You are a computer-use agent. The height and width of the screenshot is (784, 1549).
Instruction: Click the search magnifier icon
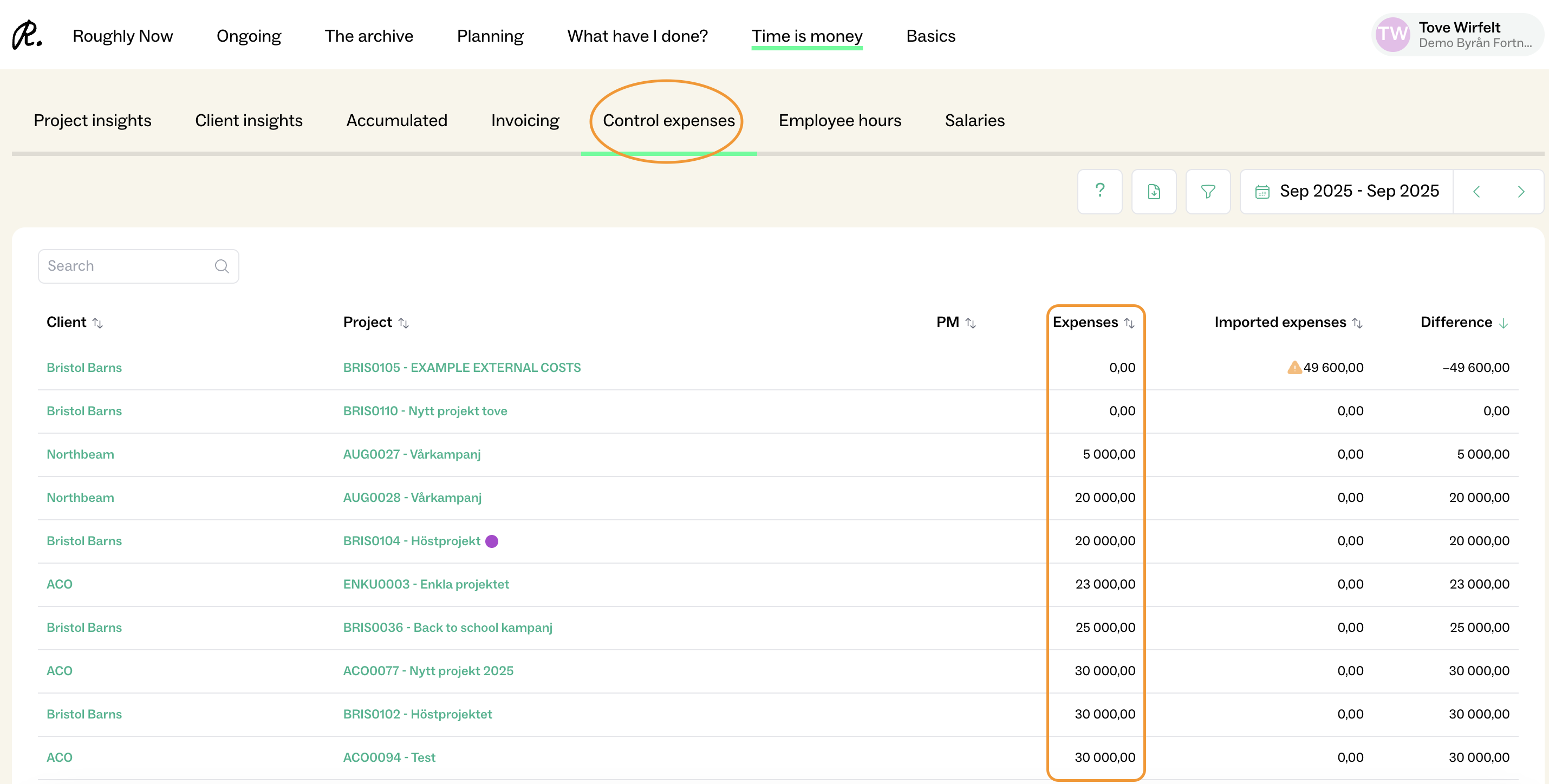222,266
